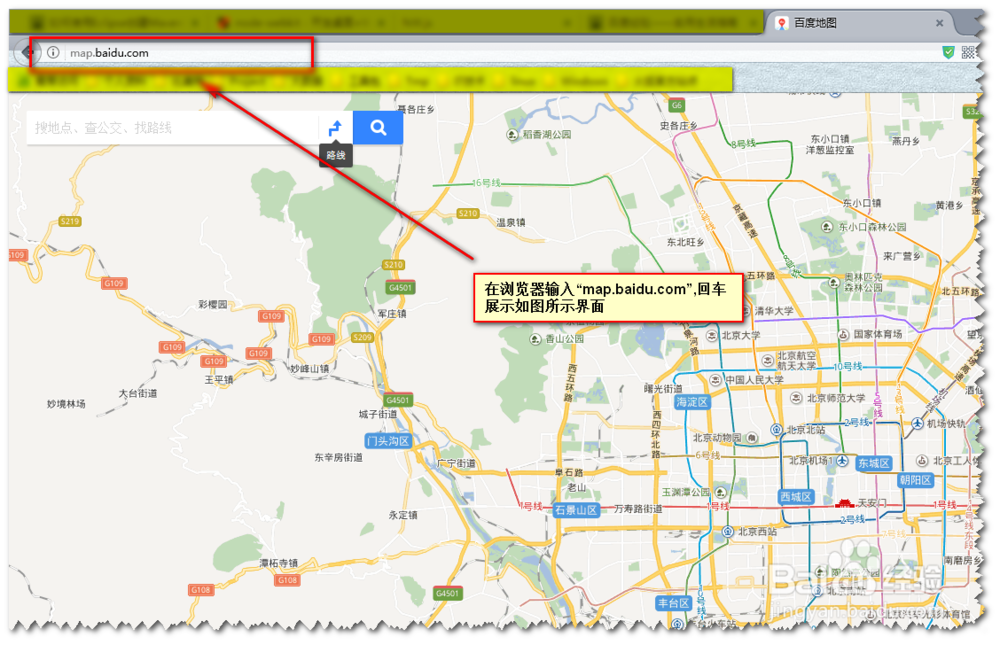Screen dimensions: 1000x645
Task: Click the green G6 highway shield
Action: tap(676, 105)
